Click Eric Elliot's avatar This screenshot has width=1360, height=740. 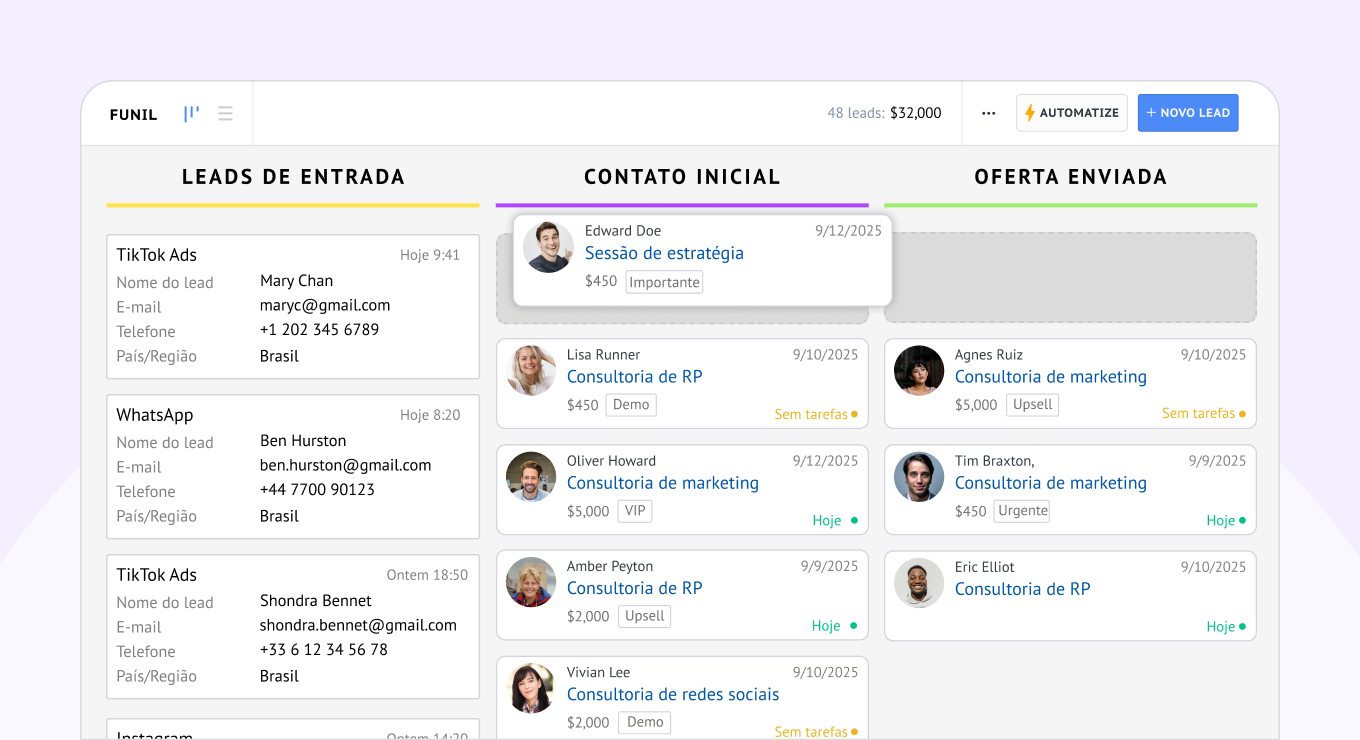coord(919,583)
